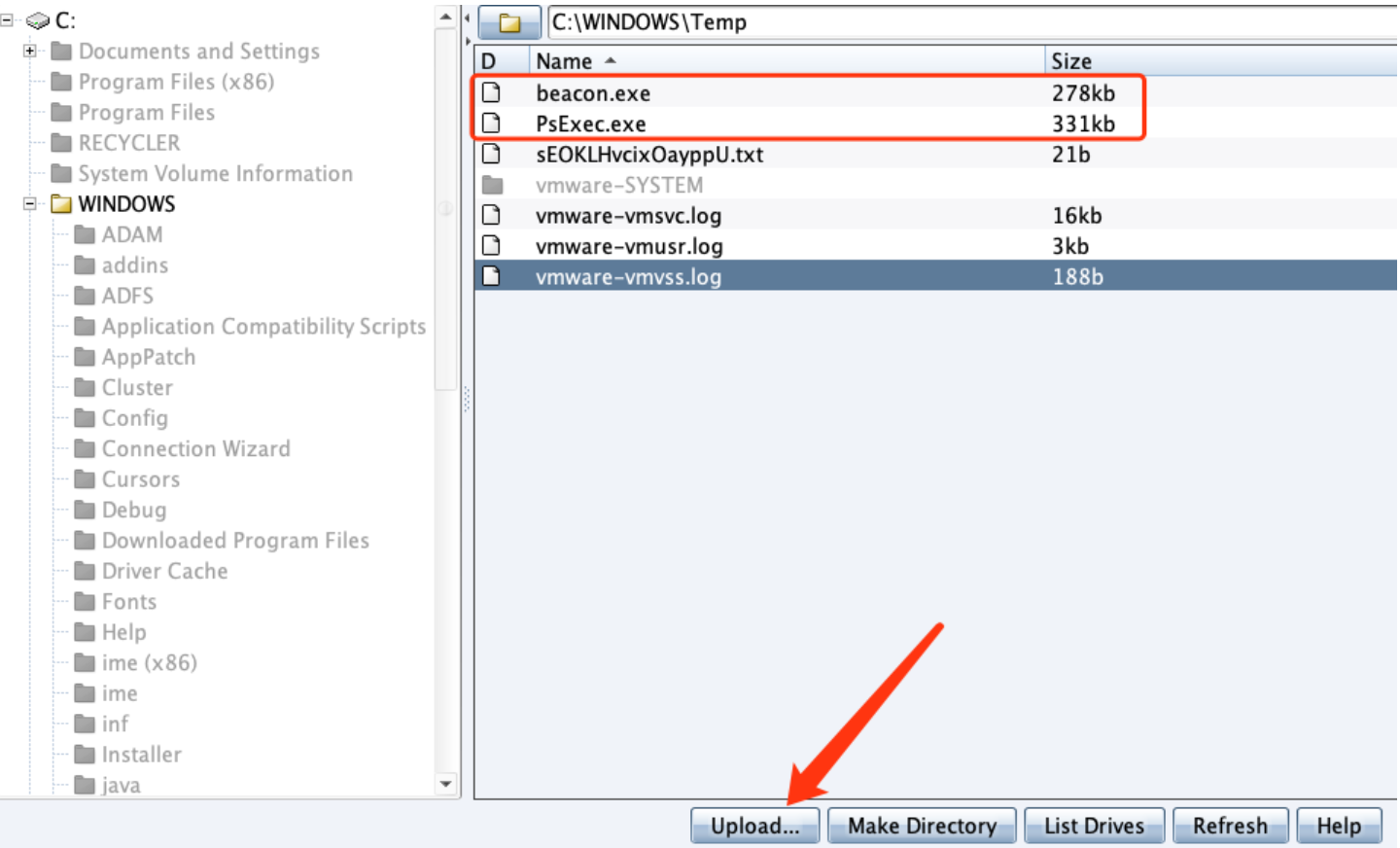Click the parent folder button beside path
Image resolution: width=1400 pixels, height=848 pixels.
(x=509, y=22)
